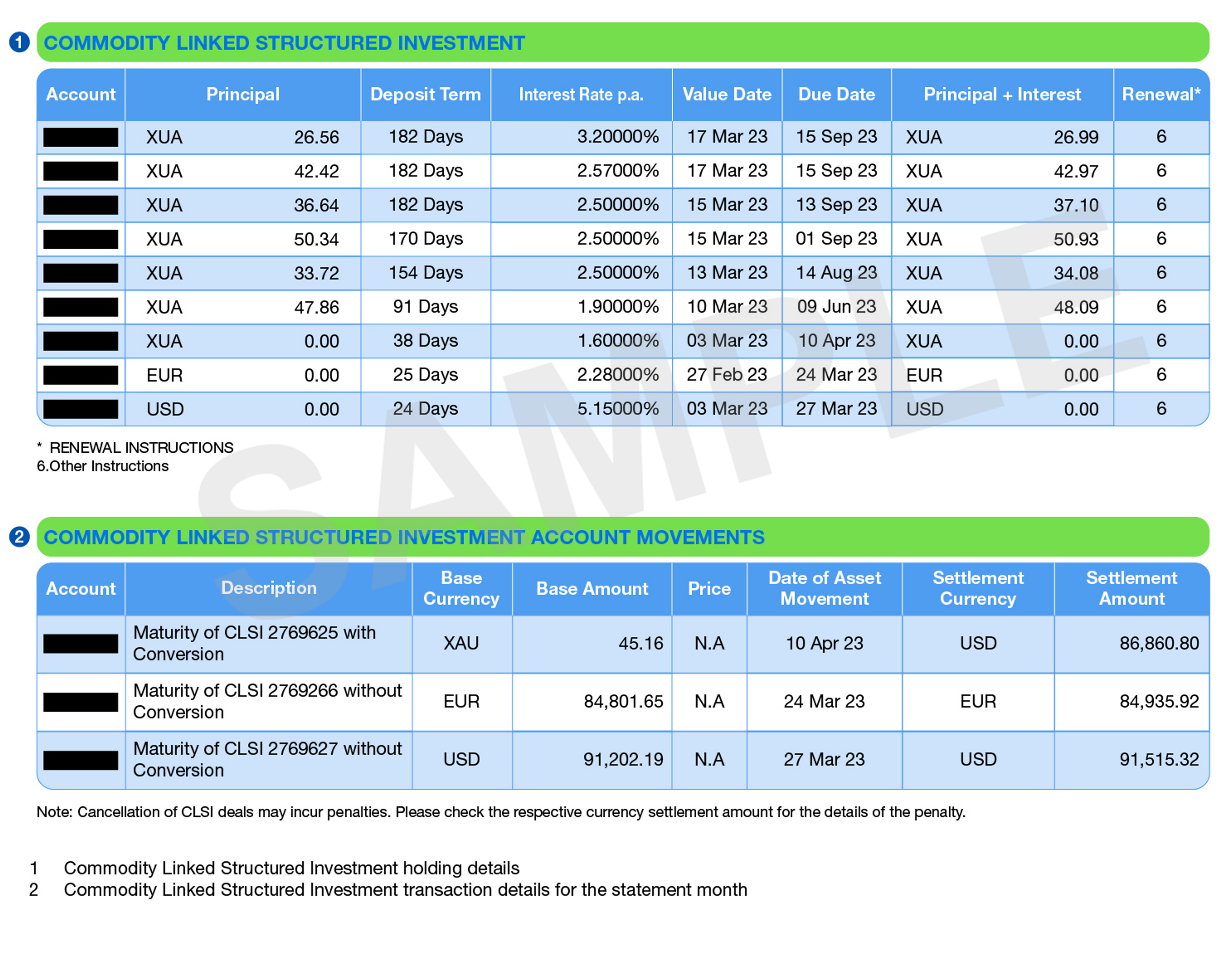Select the principal plus interest 34.08
This screenshot has height=954, width=1232.
(x=1076, y=273)
